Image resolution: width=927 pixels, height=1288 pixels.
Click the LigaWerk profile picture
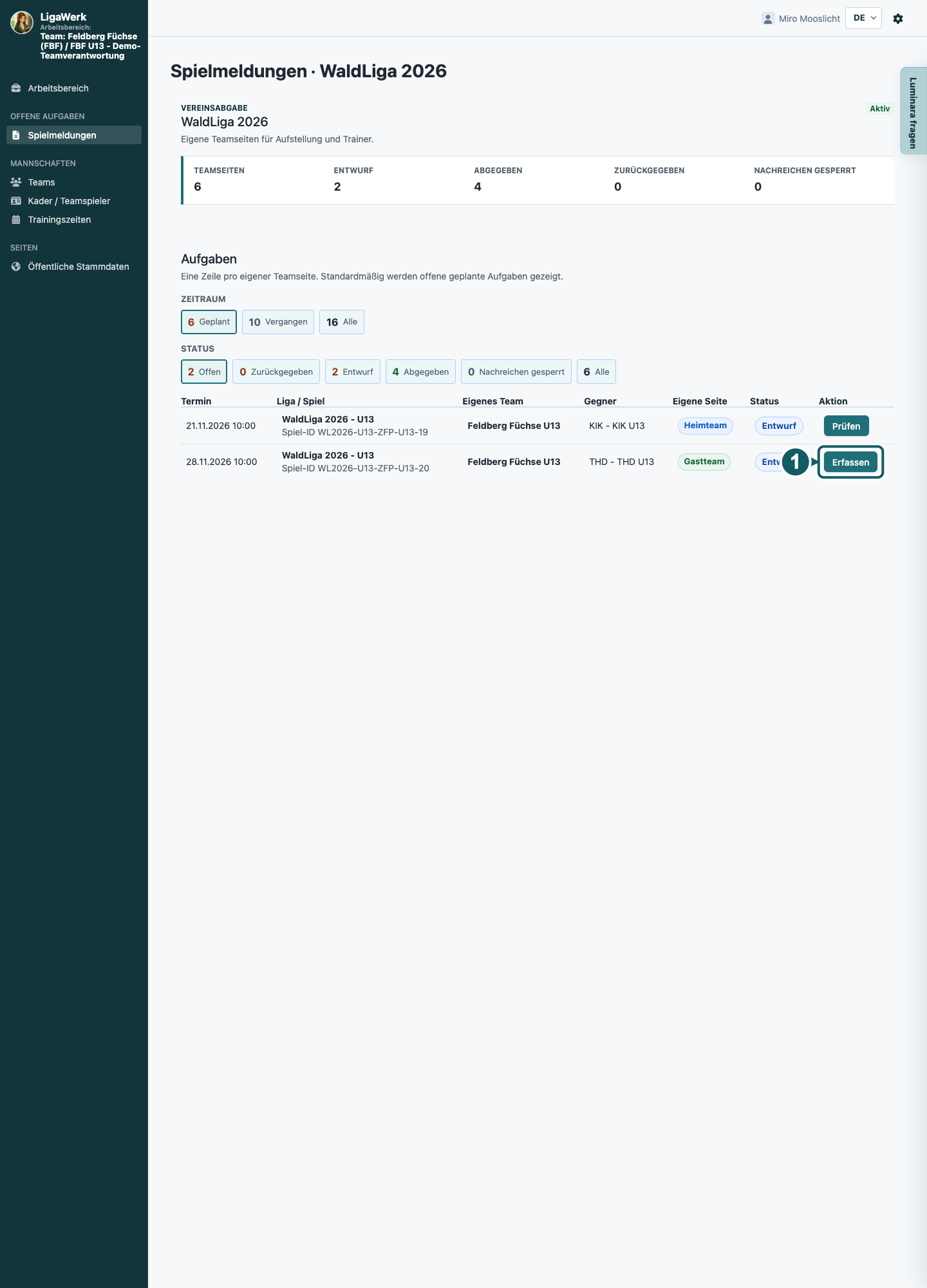point(22,23)
